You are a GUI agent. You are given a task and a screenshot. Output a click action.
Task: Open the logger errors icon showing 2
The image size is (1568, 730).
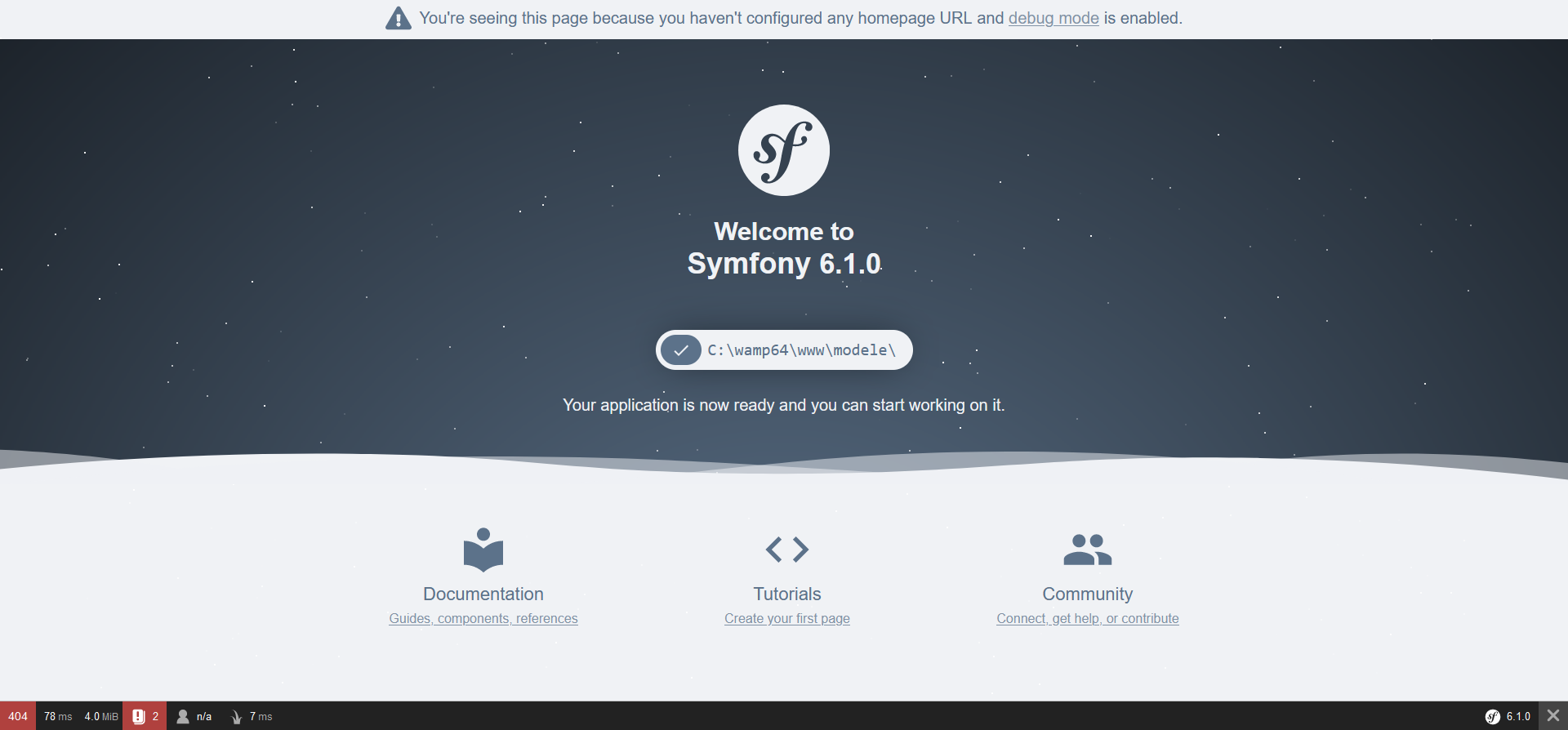pos(145,716)
